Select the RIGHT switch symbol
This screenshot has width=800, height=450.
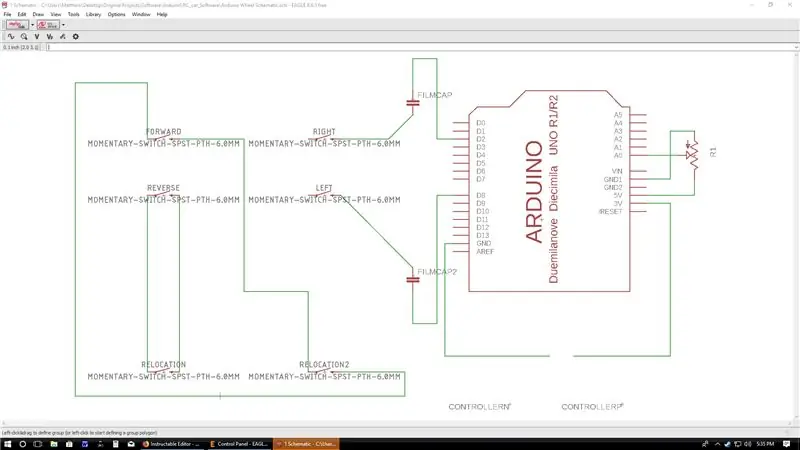point(324,139)
